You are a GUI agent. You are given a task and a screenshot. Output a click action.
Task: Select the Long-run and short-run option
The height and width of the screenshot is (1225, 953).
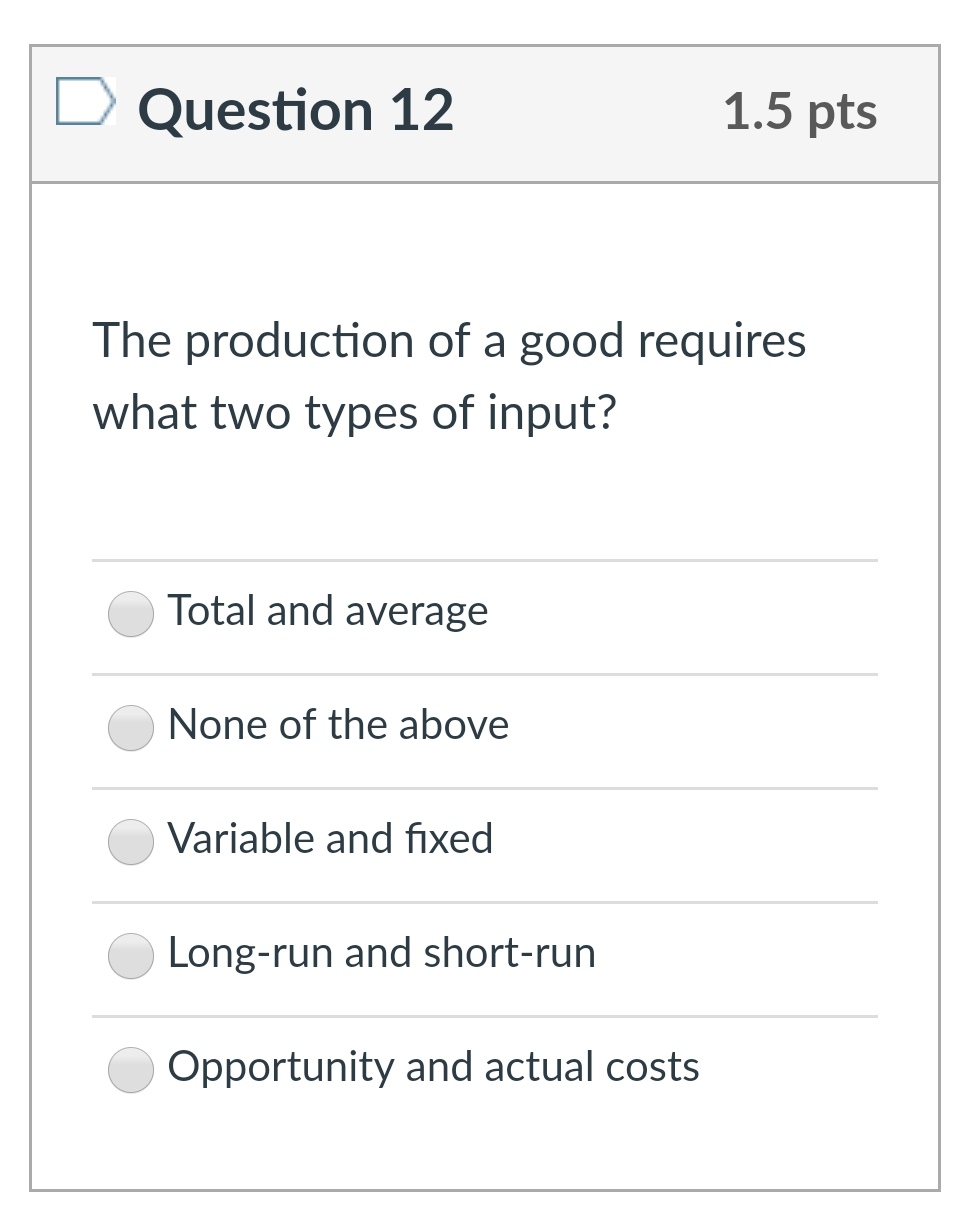coord(130,957)
